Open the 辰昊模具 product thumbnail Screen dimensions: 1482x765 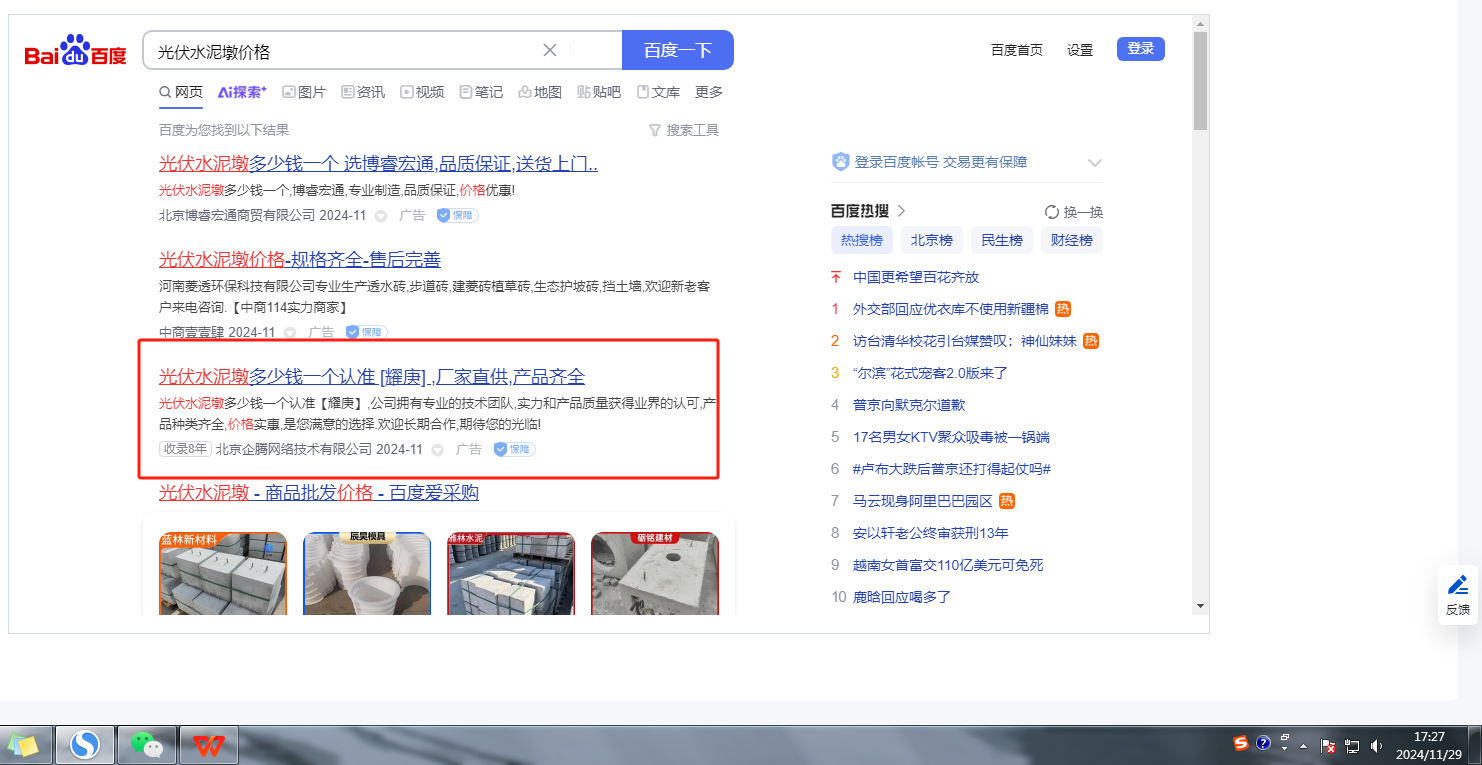367,573
